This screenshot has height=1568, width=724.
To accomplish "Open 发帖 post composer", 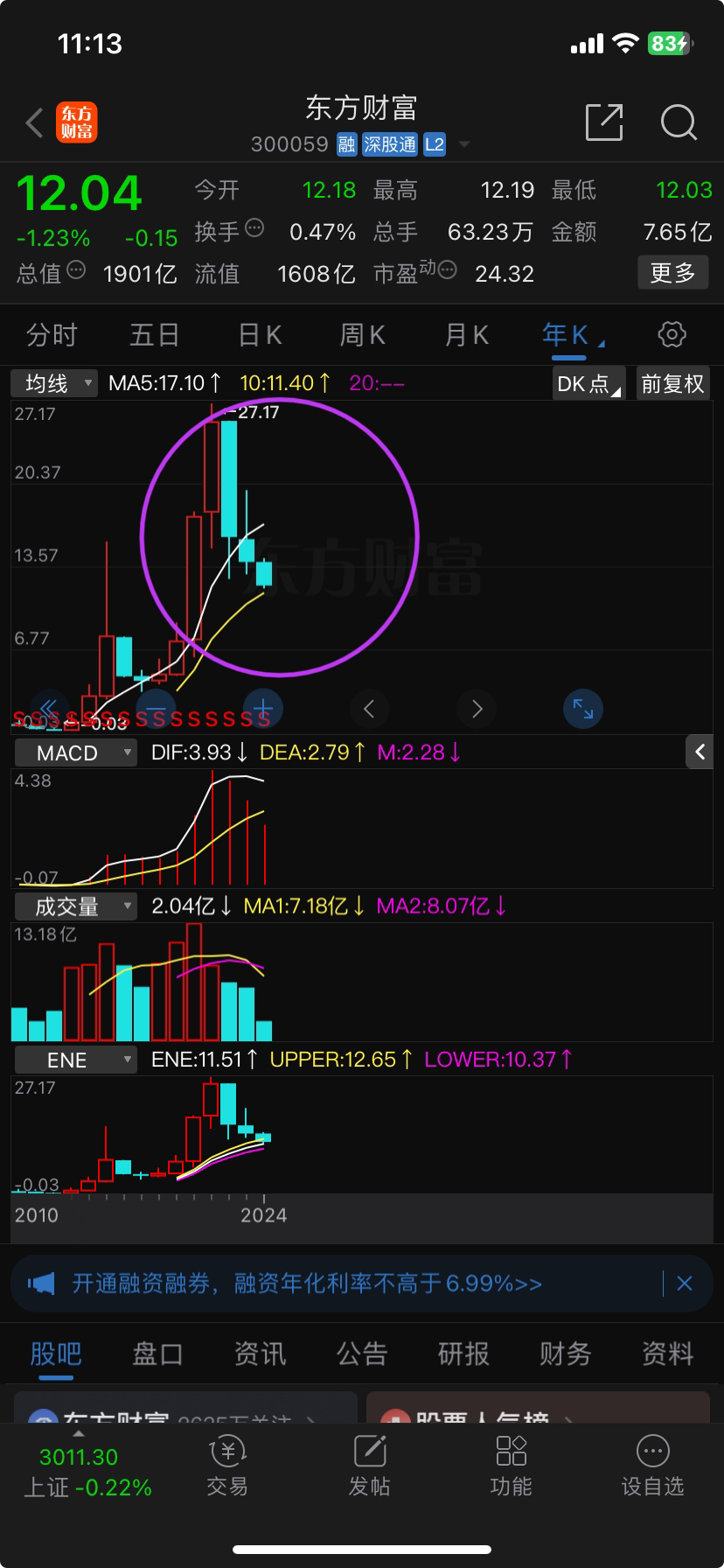I will (370, 1466).
